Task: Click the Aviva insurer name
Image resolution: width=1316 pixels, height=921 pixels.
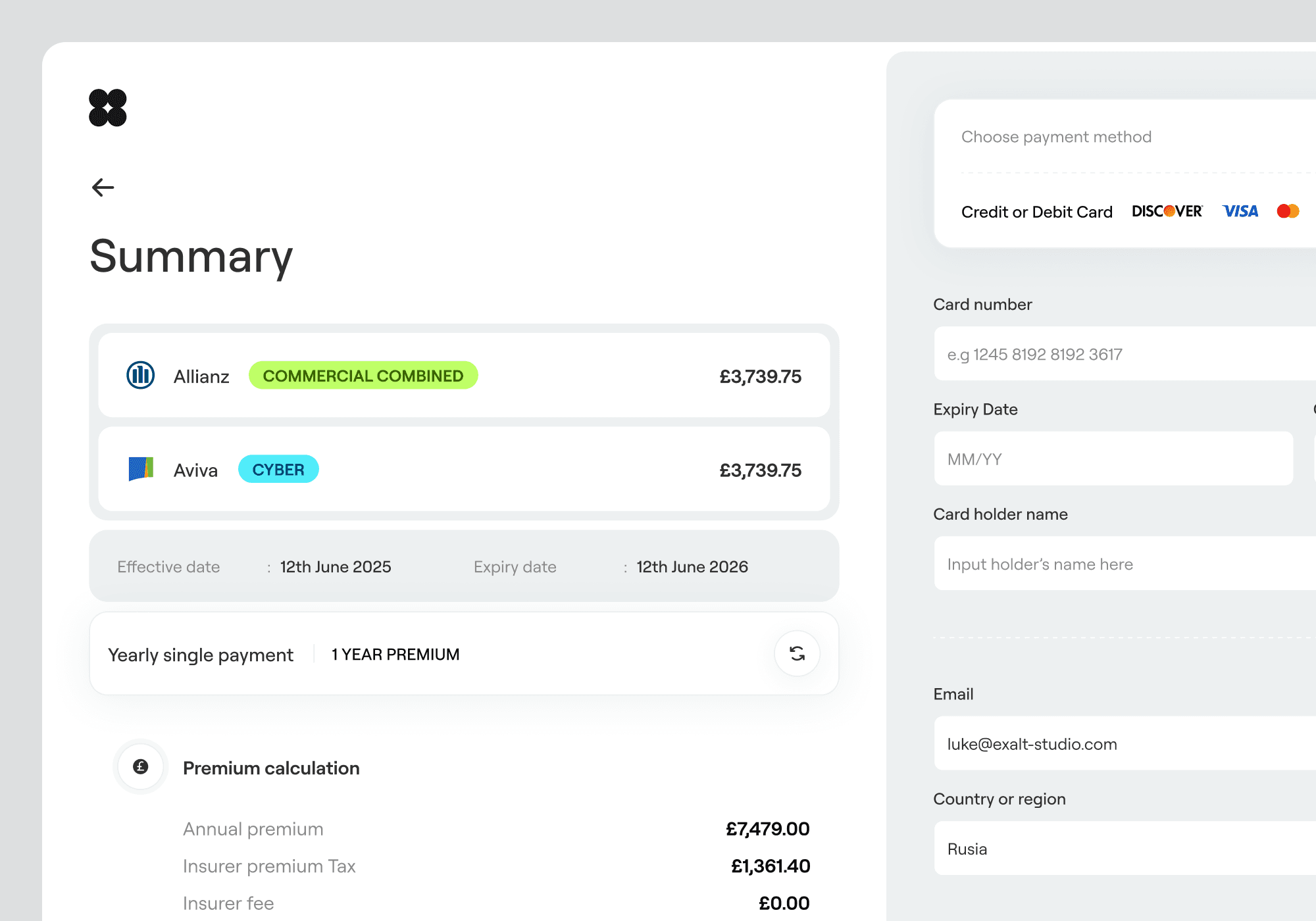Action: click(195, 470)
